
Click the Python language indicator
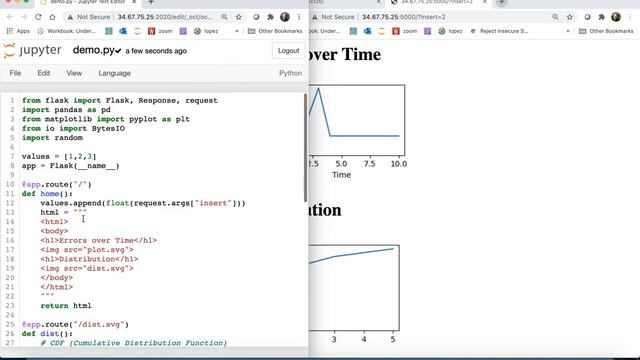click(x=291, y=73)
